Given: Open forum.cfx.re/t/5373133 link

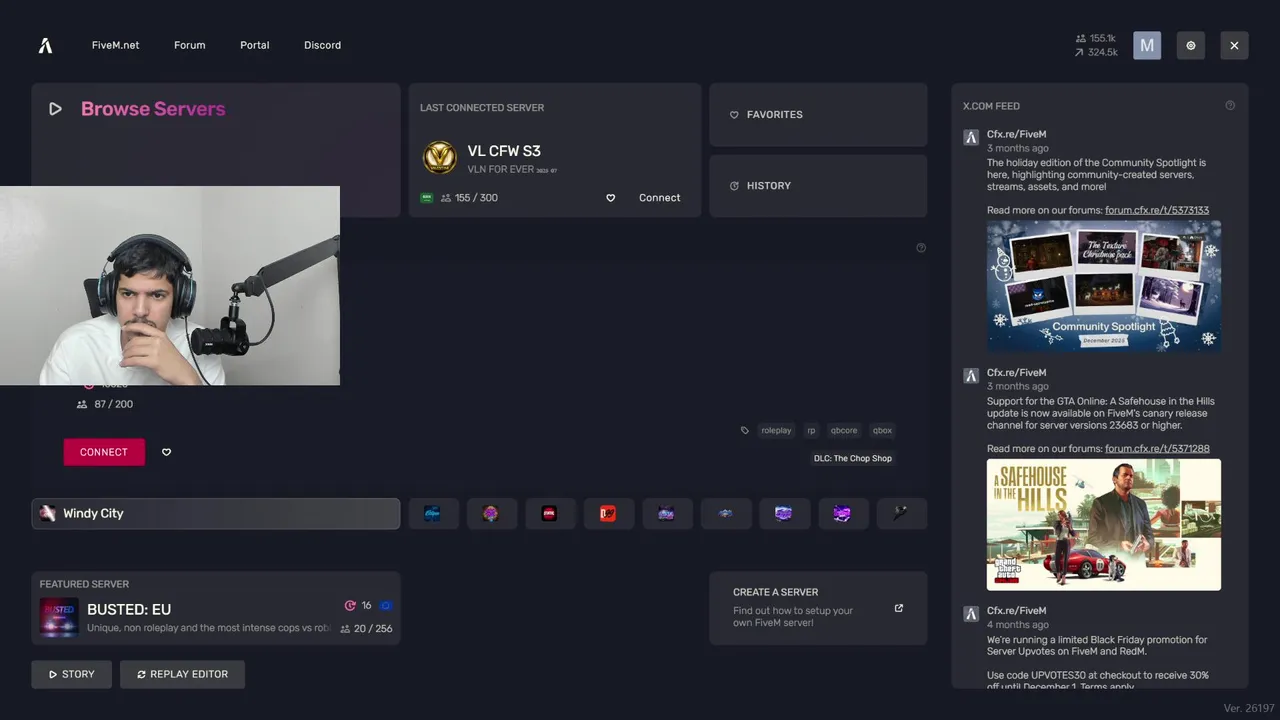Looking at the screenshot, I should (1157, 210).
